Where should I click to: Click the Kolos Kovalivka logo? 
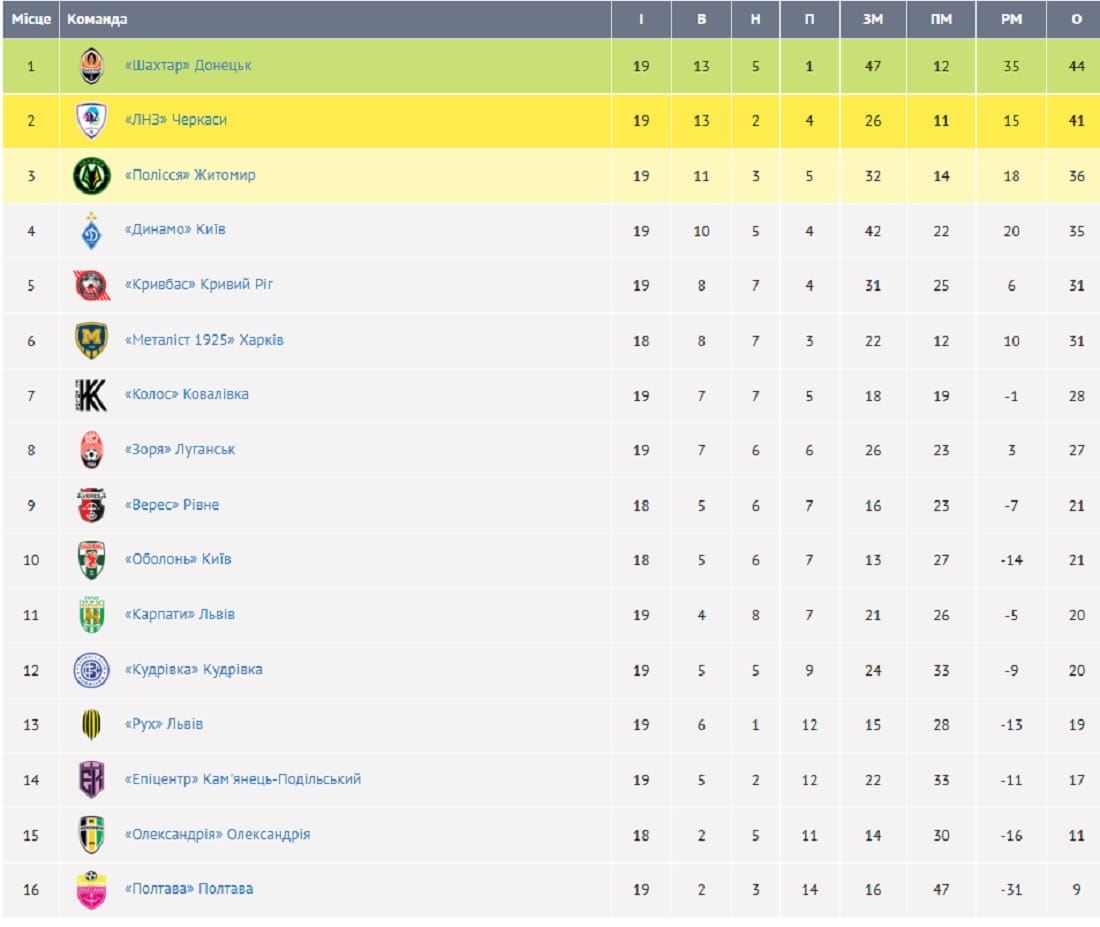click(91, 395)
